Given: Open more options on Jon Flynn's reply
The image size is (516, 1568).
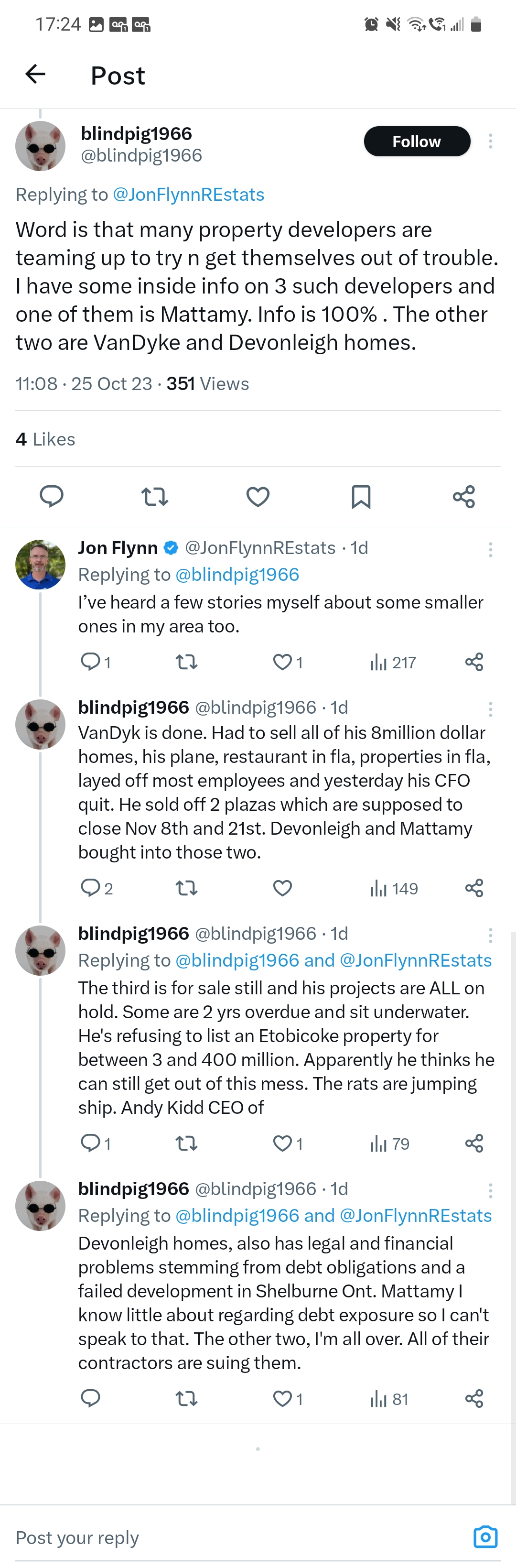Looking at the screenshot, I should tap(491, 550).
